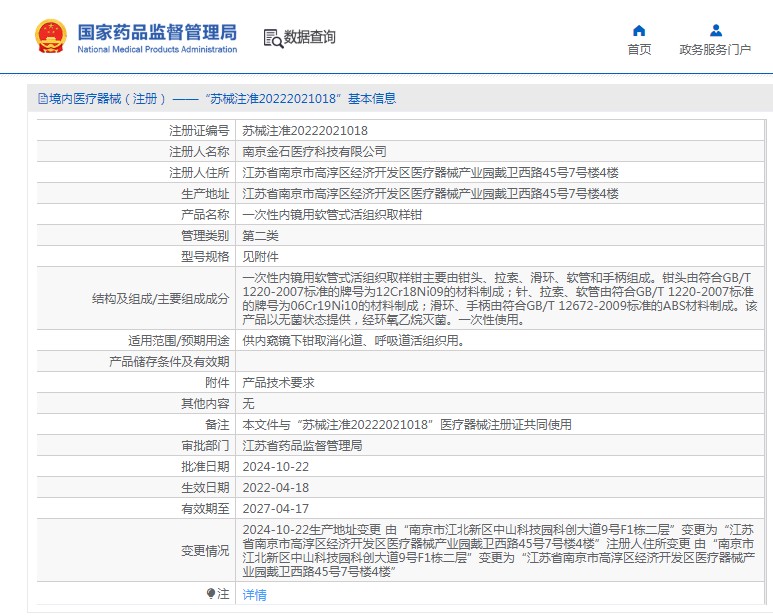Image resolution: width=773 pixels, height=616 pixels.
Task: Click the 数据查询 label
Action: point(310,37)
